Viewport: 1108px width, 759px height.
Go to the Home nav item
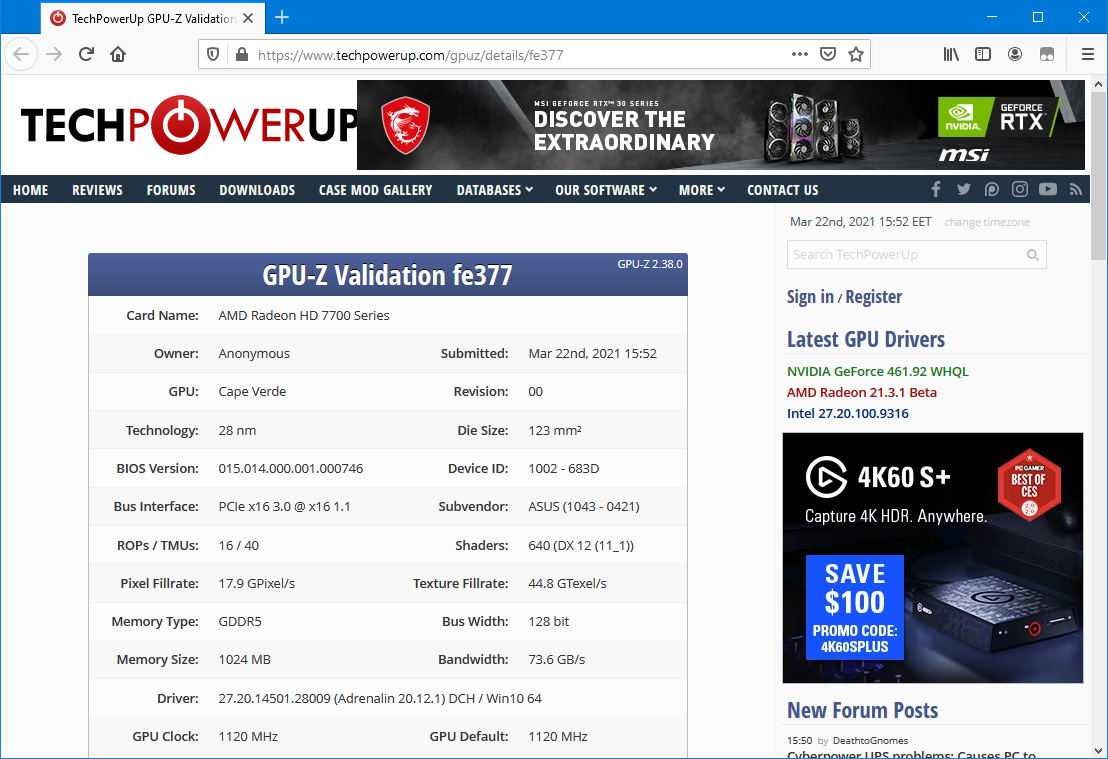pyautogui.click(x=30, y=190)
